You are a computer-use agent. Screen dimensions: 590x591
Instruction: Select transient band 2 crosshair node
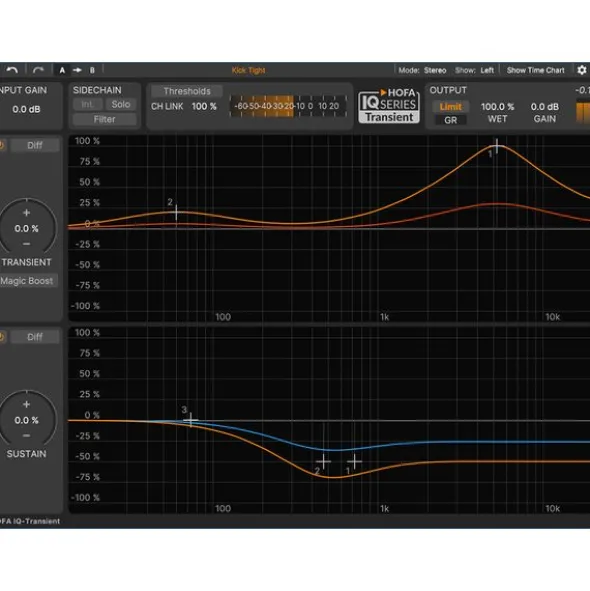[176, 213]
